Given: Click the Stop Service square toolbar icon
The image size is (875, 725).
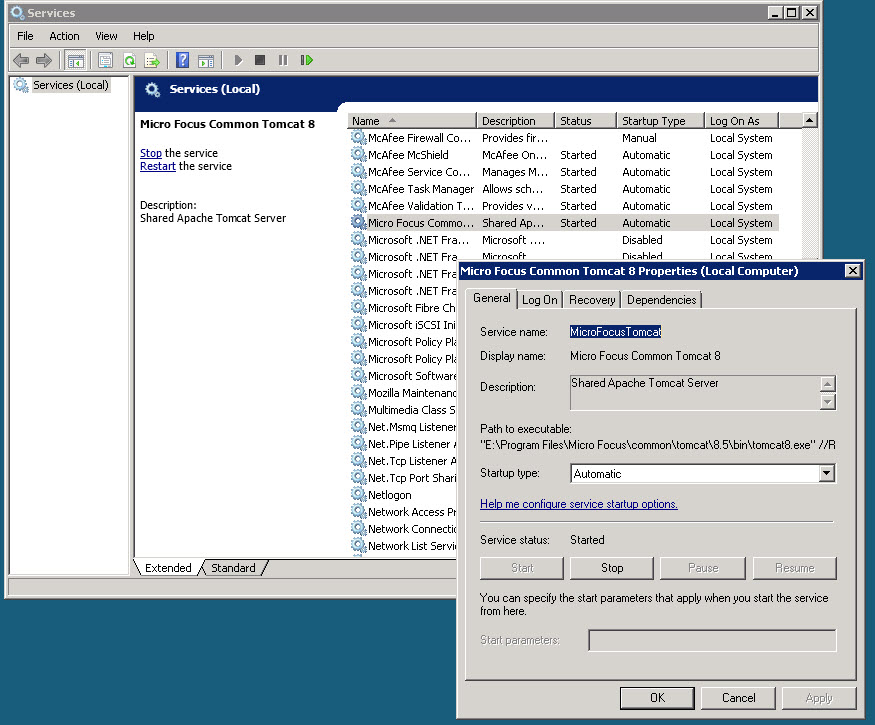Looking at the screenshot, I should 260,61.
